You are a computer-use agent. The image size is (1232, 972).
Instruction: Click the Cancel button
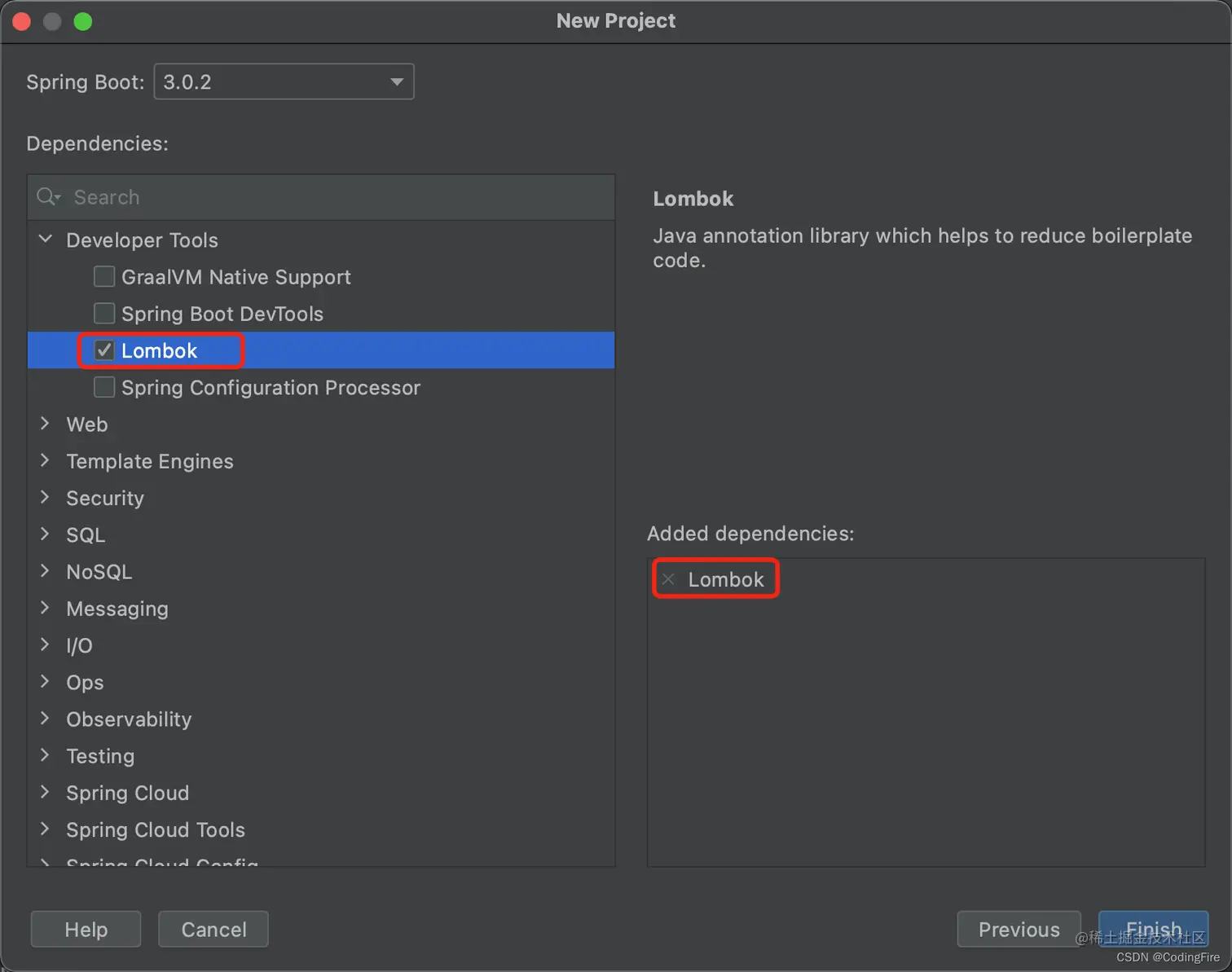point(213,930)
